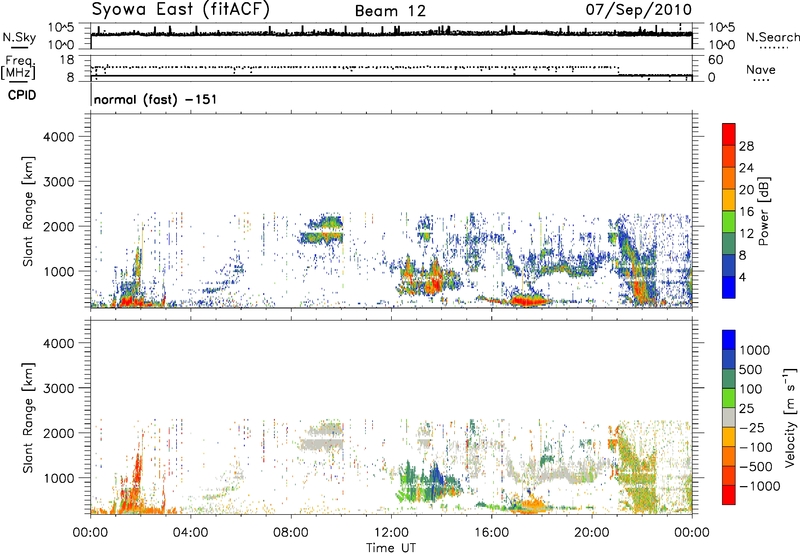This screenshot has height=554, width=800.
Task: Select the "Power [dB]" colorbar title
Action: [763, 211]
